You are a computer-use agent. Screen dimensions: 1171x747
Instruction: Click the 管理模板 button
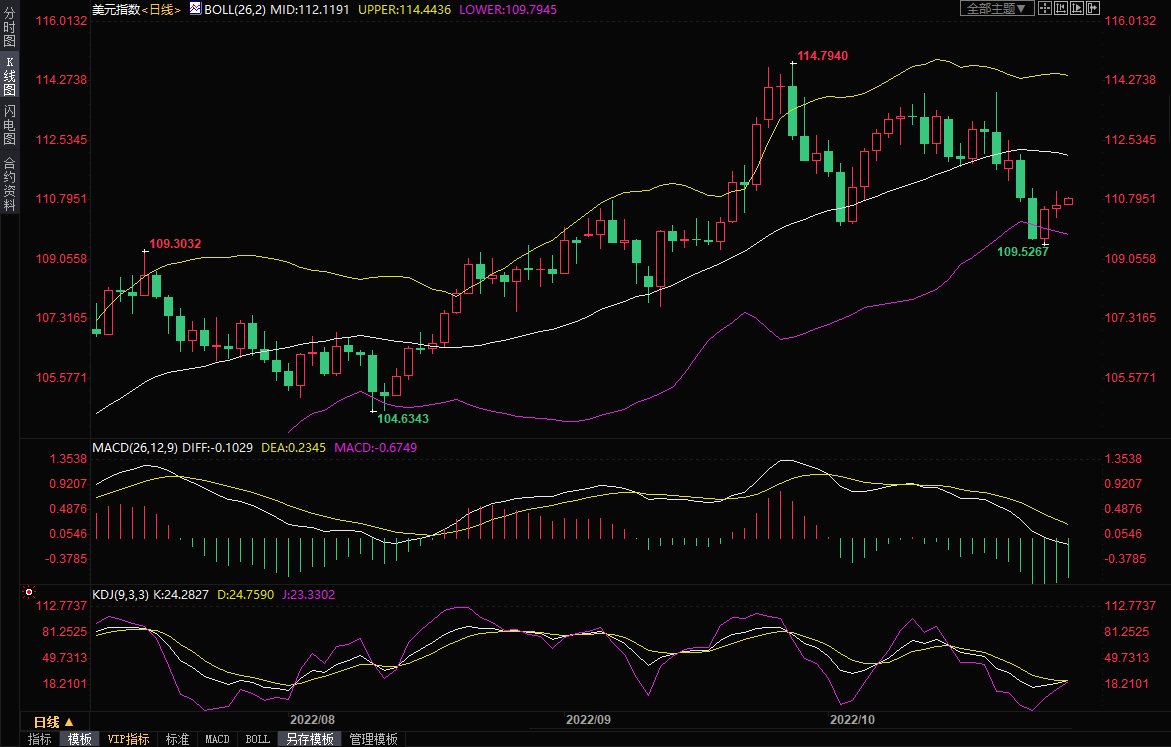click(x=373, y=739)
